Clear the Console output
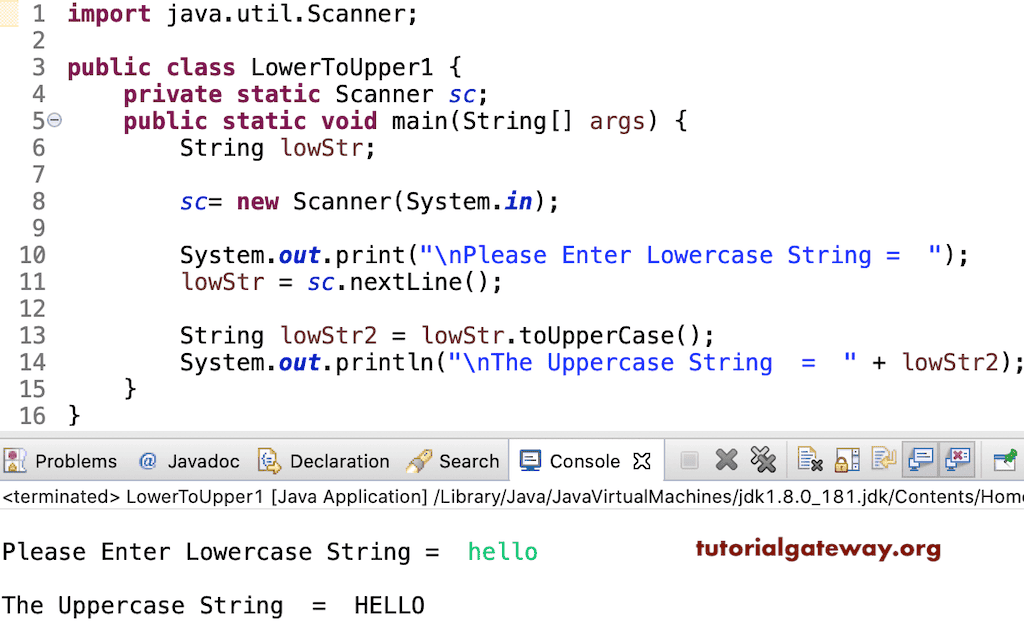Image resolution: width=1024 pixels, height=622 pixels. coord(808,460)
